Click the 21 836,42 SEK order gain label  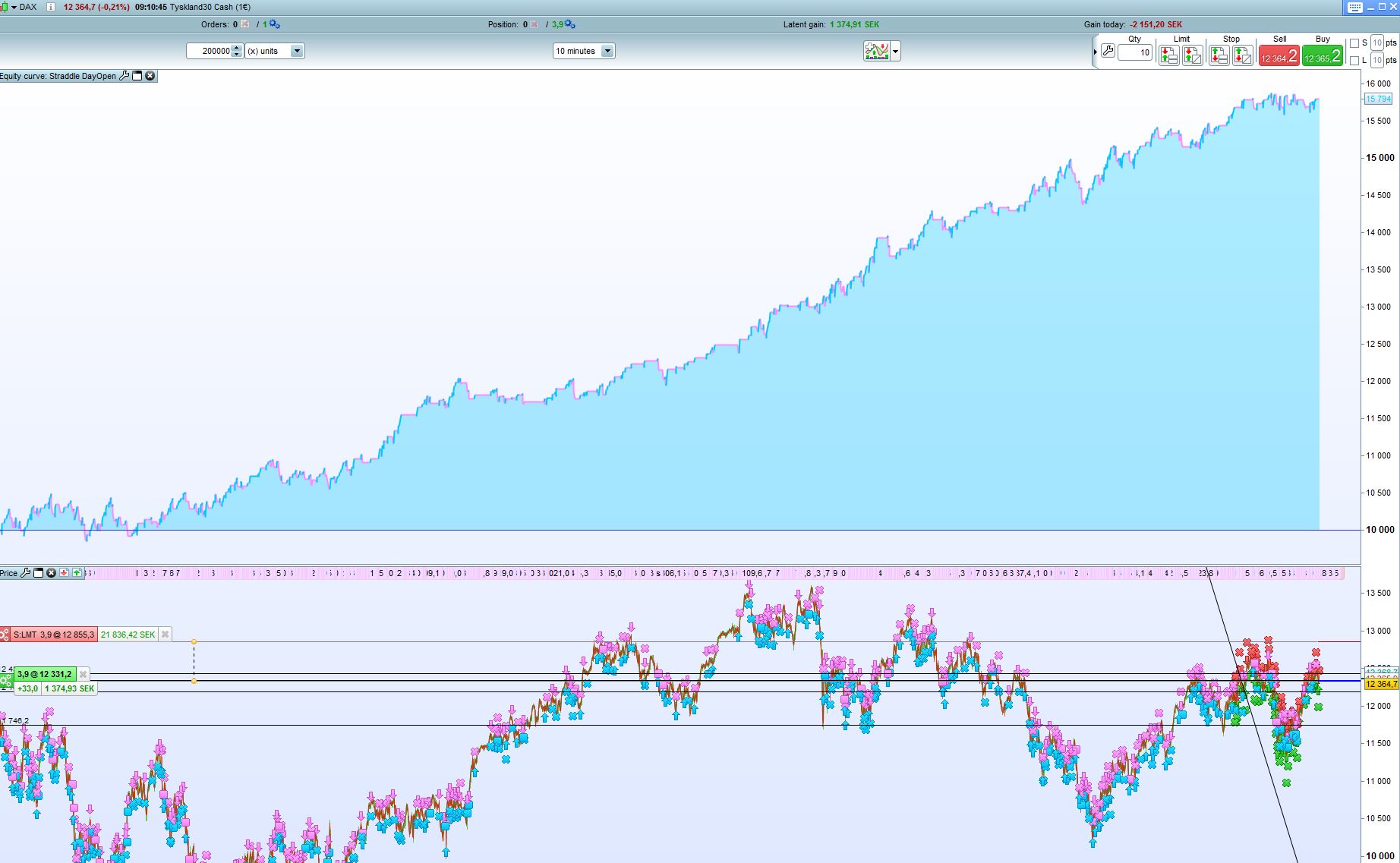[128, 635]
